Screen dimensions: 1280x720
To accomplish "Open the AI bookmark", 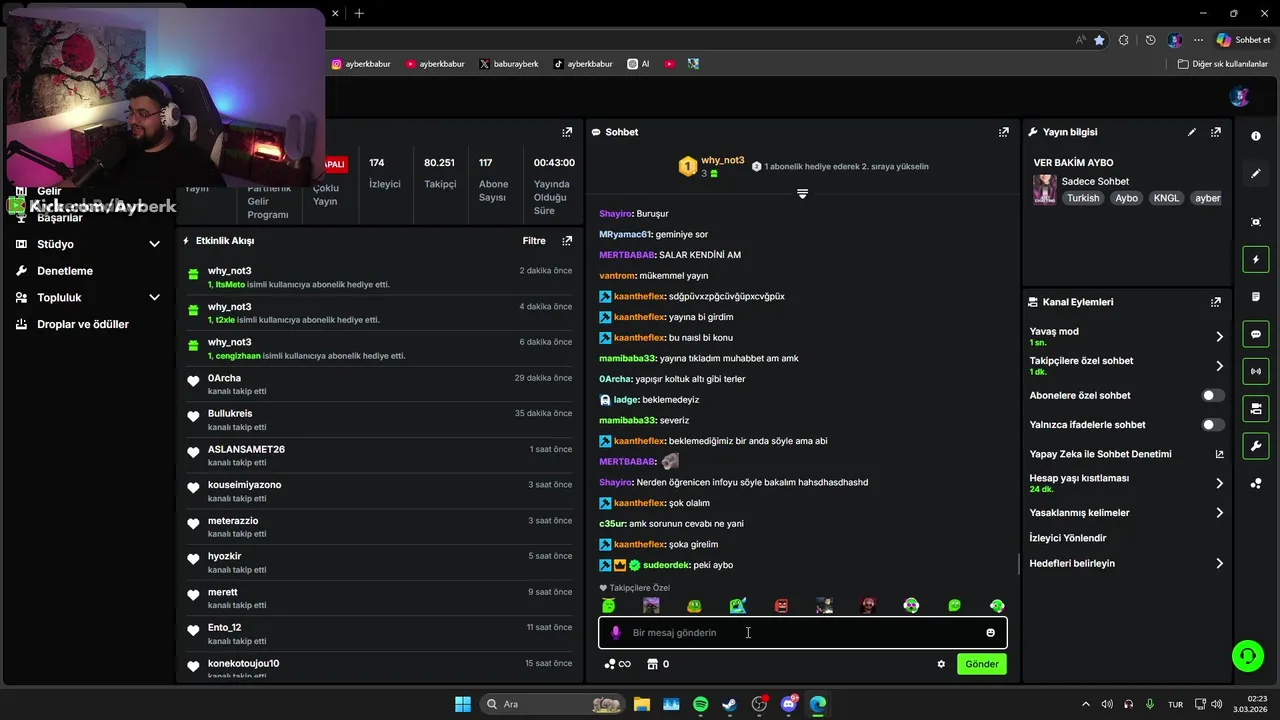I will [x=639, y=64].
